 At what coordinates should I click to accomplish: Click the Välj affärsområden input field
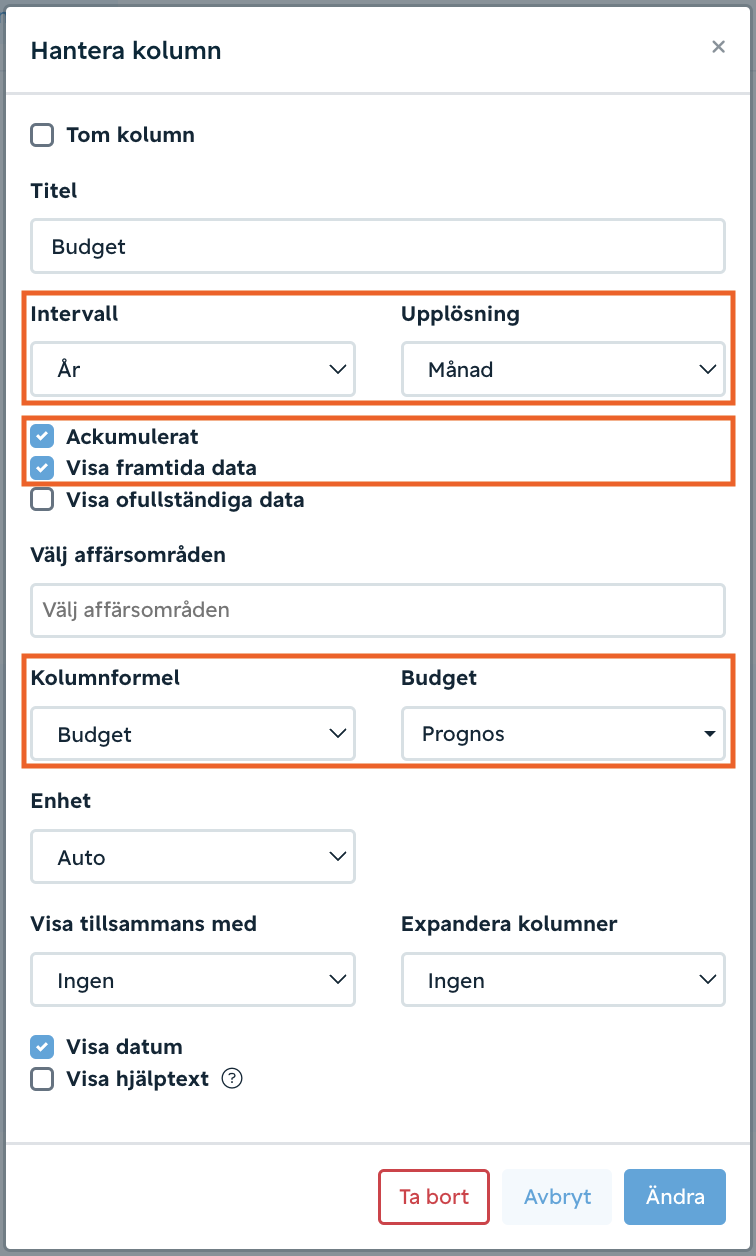(x=378, y=610)
